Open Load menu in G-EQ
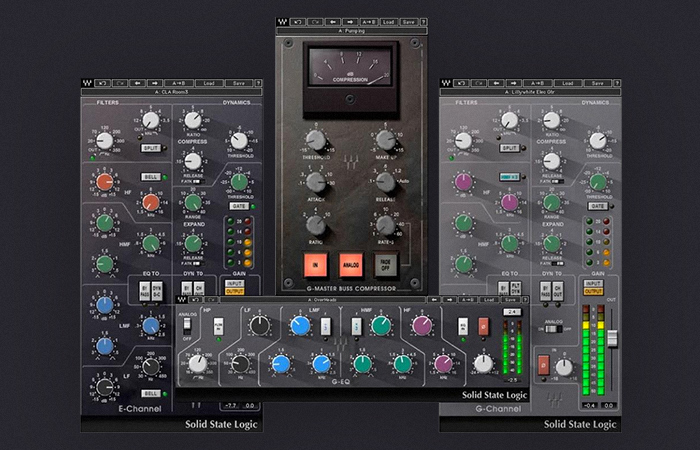700x450 pixels. 489,300
